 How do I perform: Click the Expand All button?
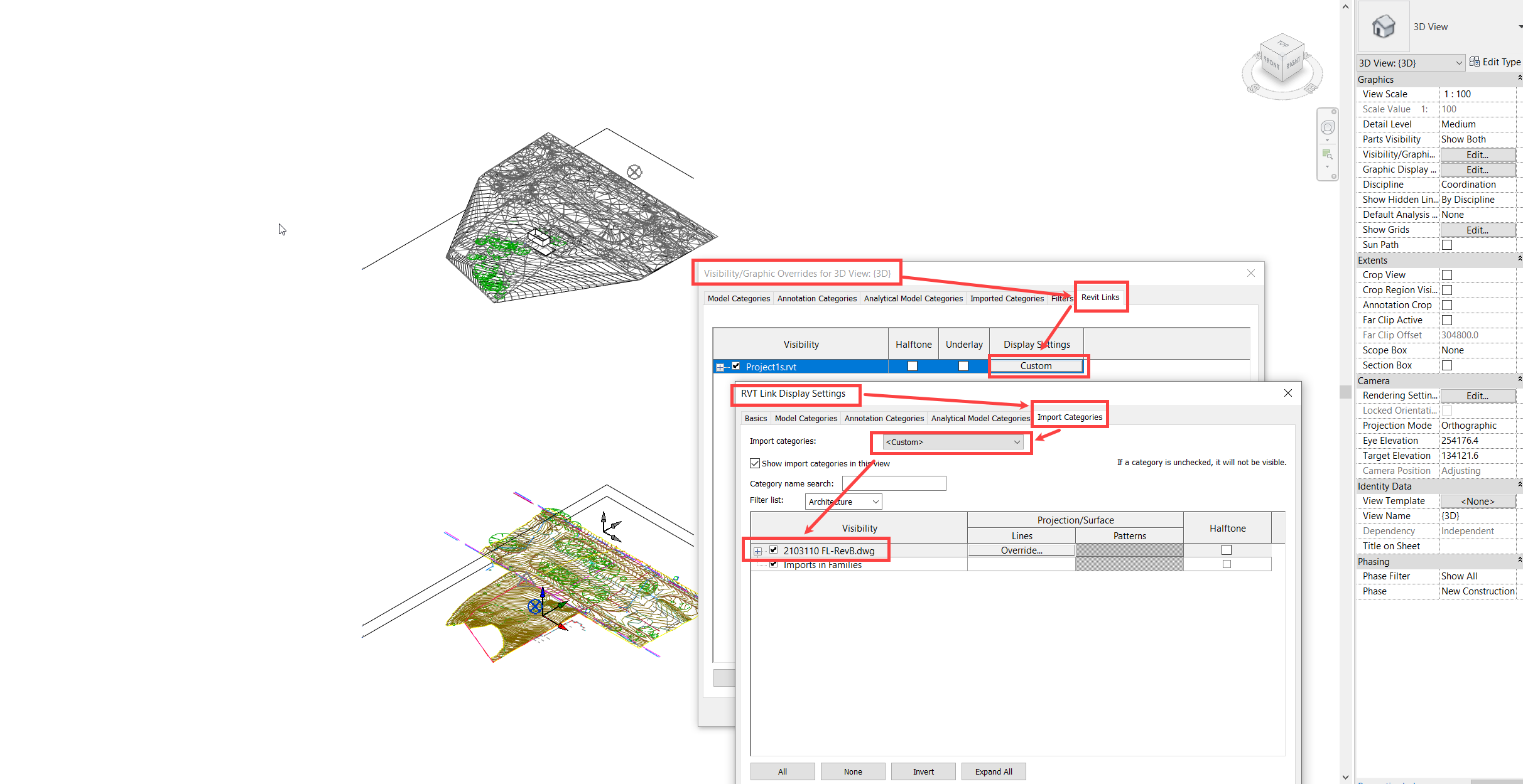pyautogui.click(x=993, y=771)
